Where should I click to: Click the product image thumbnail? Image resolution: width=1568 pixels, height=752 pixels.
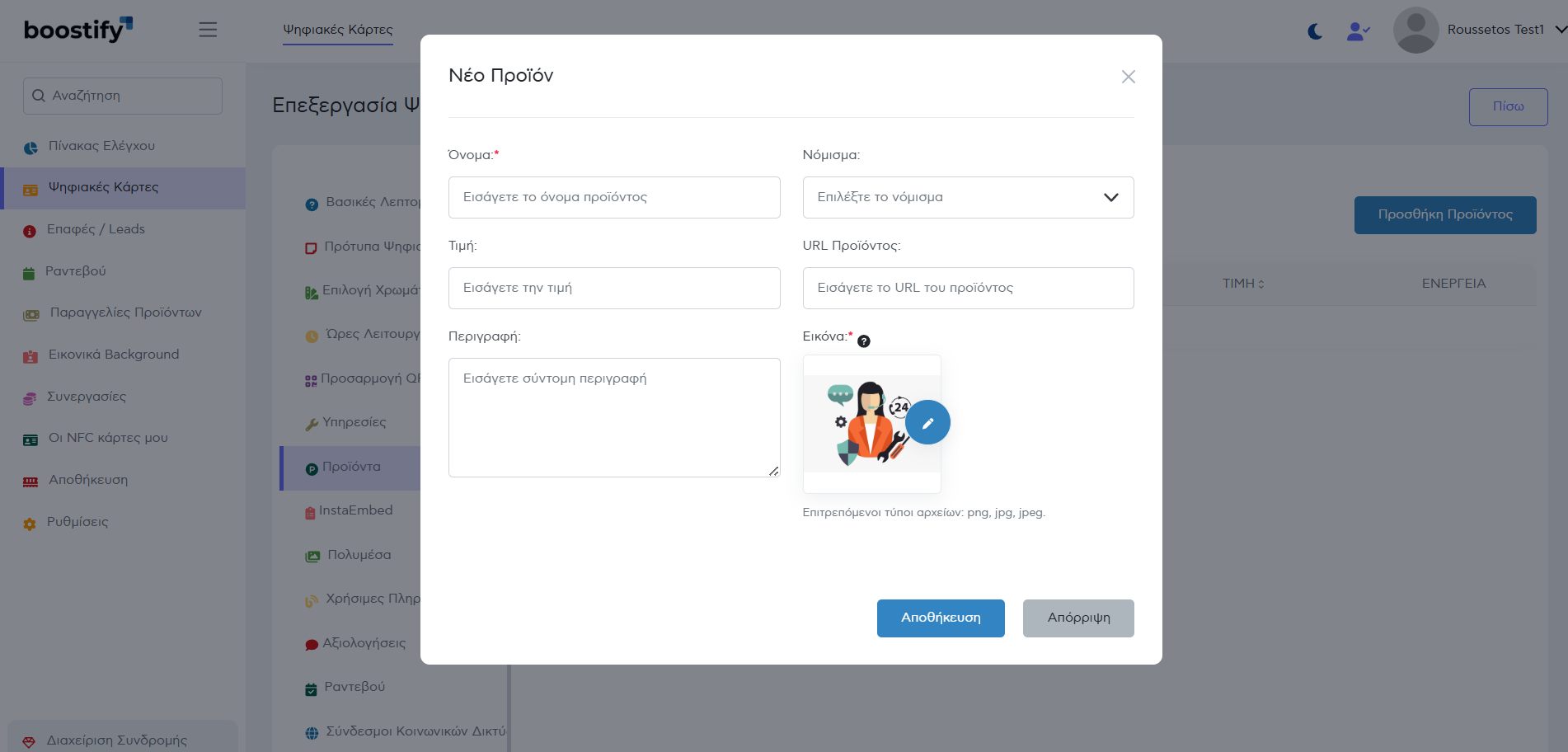click(866, 424)
